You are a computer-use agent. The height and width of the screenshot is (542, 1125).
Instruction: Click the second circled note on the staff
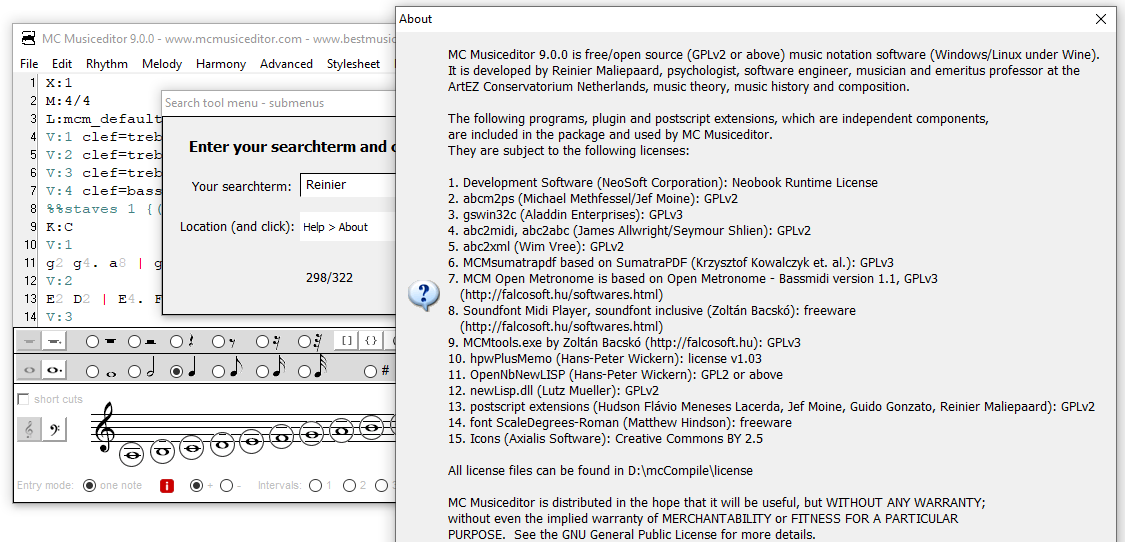(x=162, y=452)
